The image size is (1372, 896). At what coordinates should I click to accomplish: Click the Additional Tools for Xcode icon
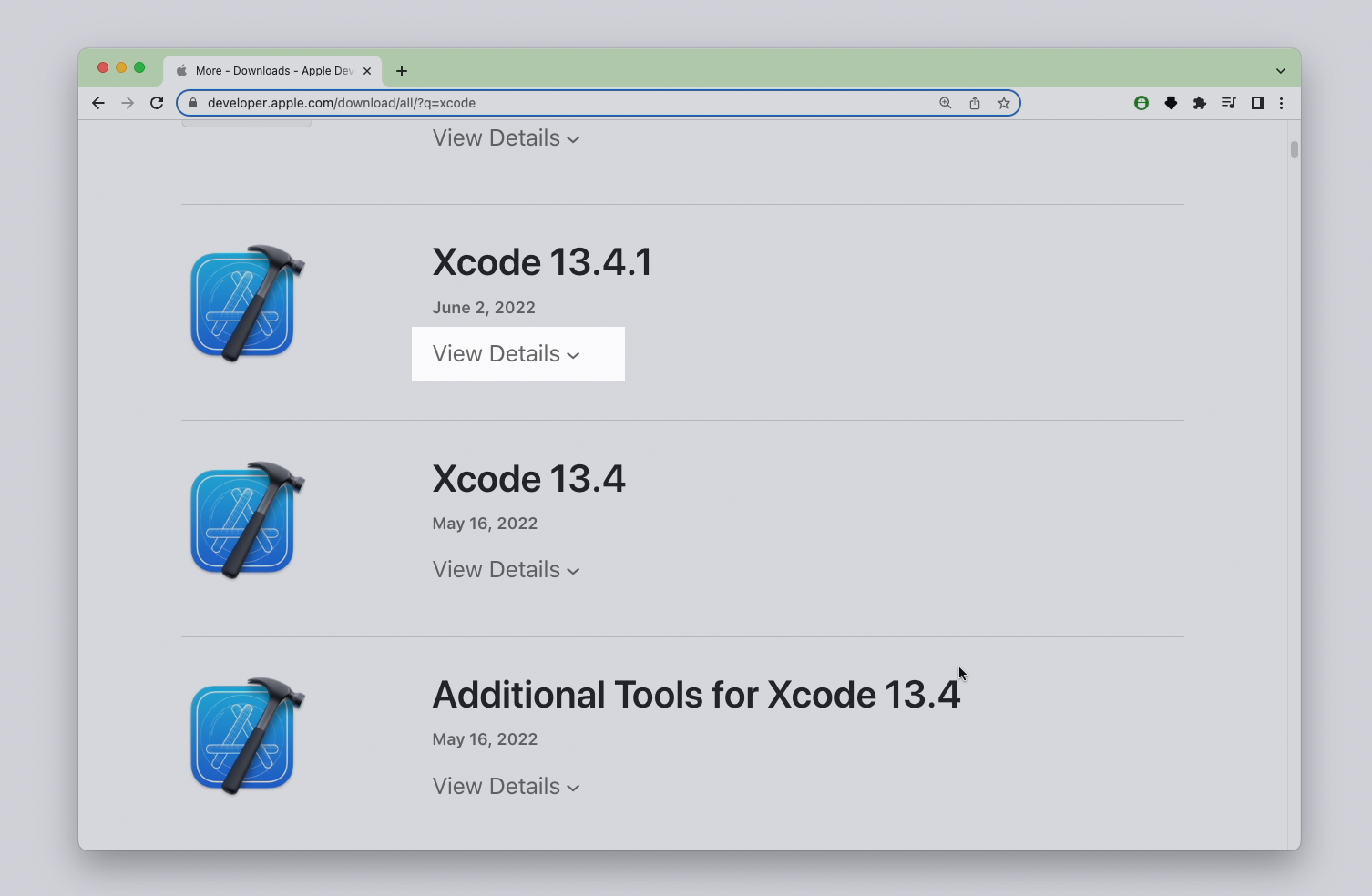point(248,736)
